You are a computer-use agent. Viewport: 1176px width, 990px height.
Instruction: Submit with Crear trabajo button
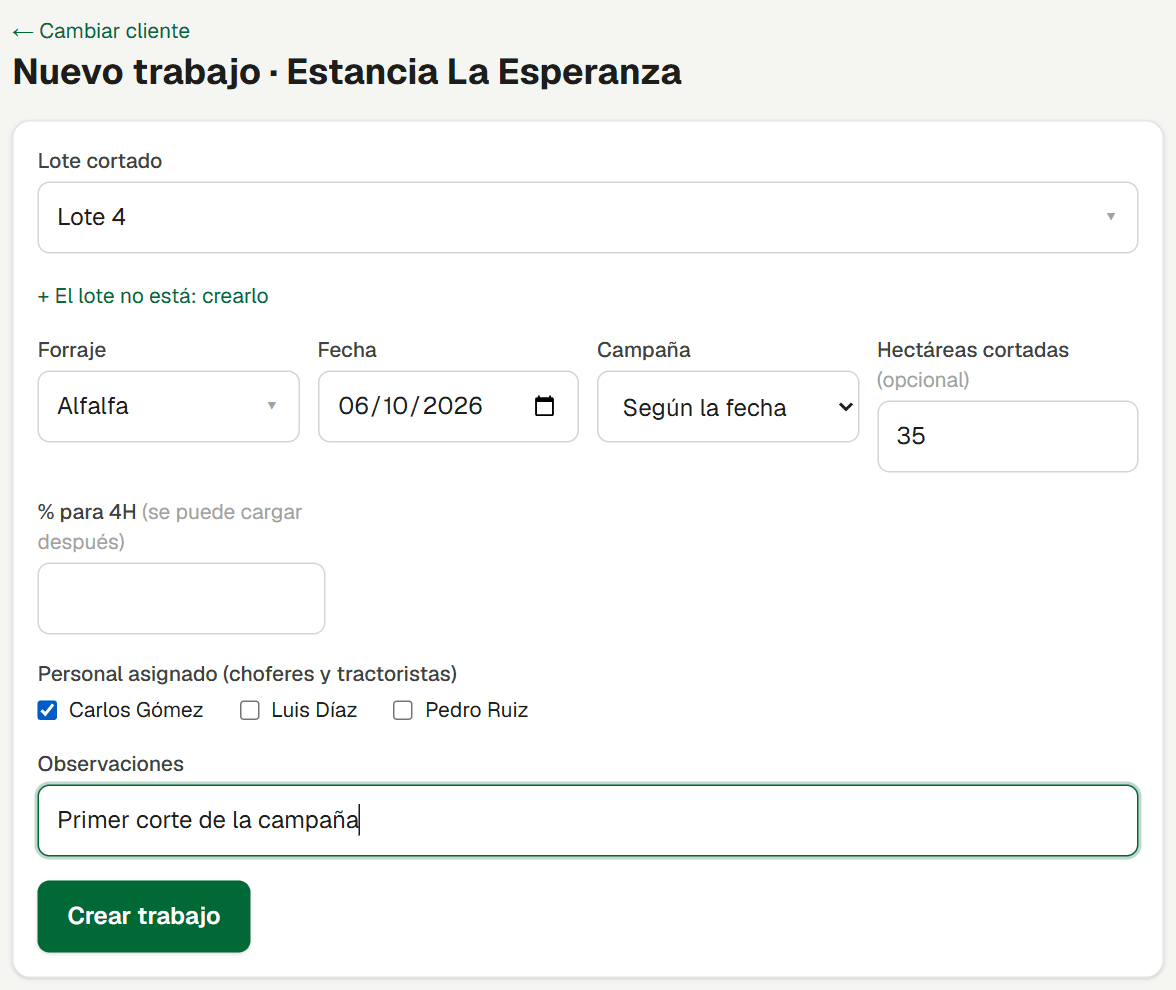coord(144,916)
